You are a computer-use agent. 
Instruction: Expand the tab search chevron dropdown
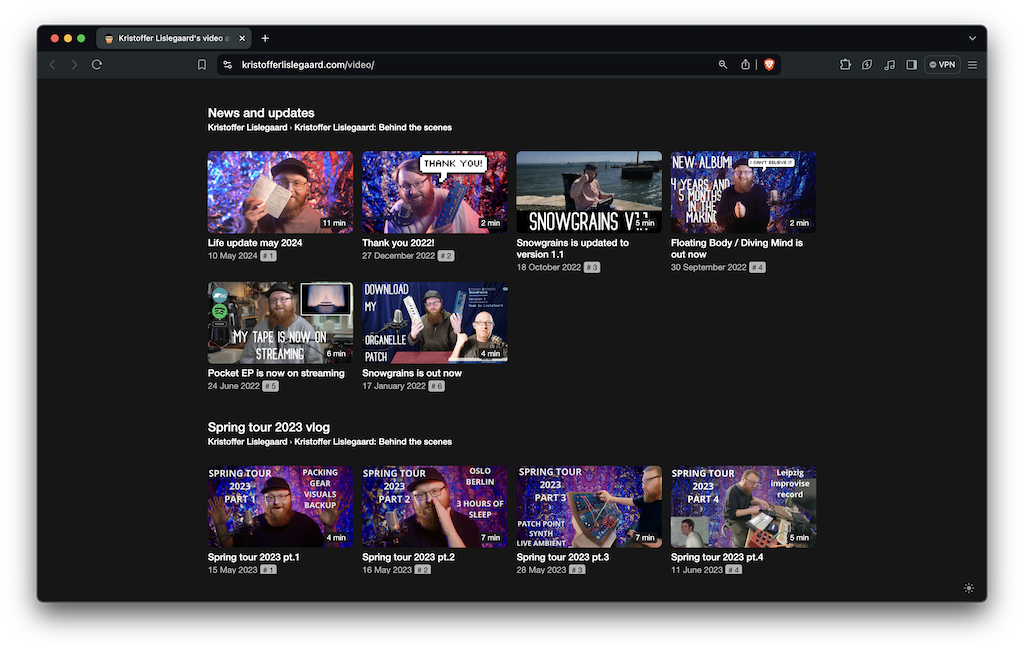tap(972, 38)
